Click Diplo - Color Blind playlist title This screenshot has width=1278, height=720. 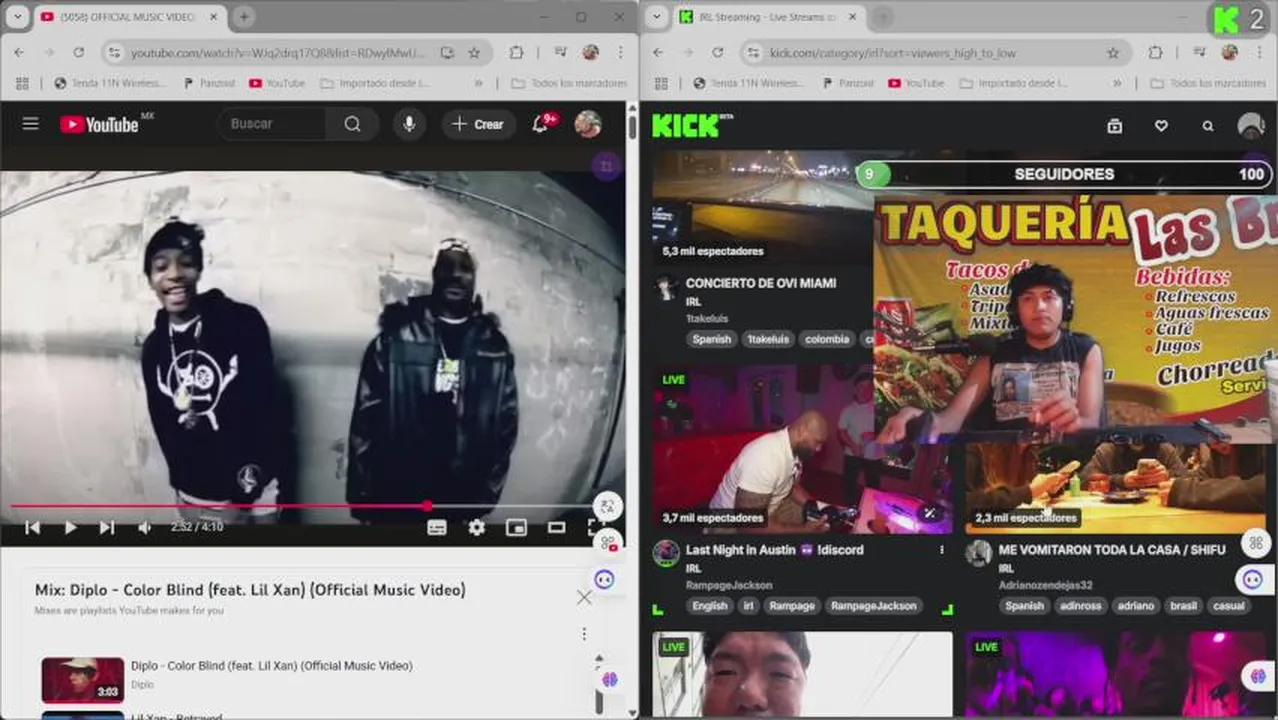click(x=271, y=666)
